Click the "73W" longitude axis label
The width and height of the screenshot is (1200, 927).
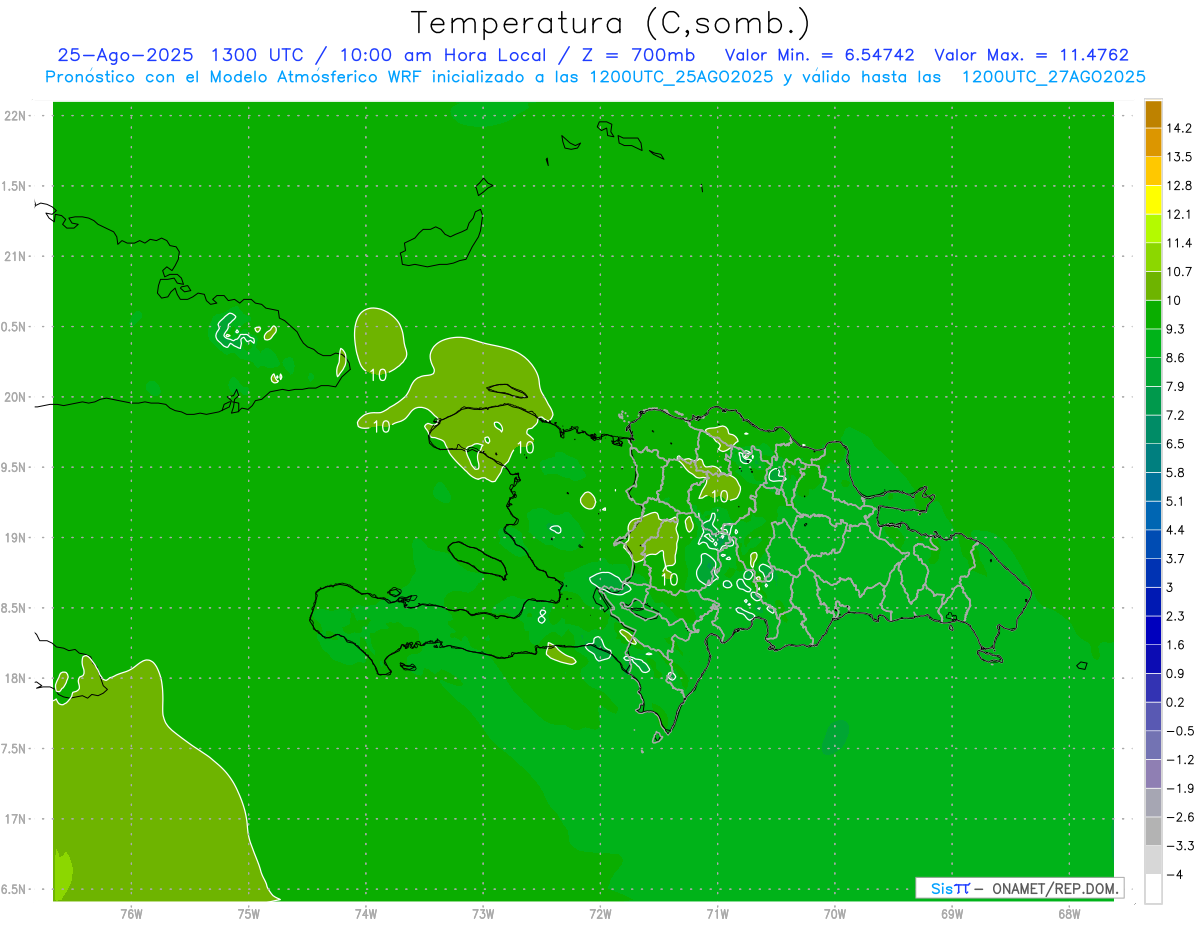pos(483,914)
